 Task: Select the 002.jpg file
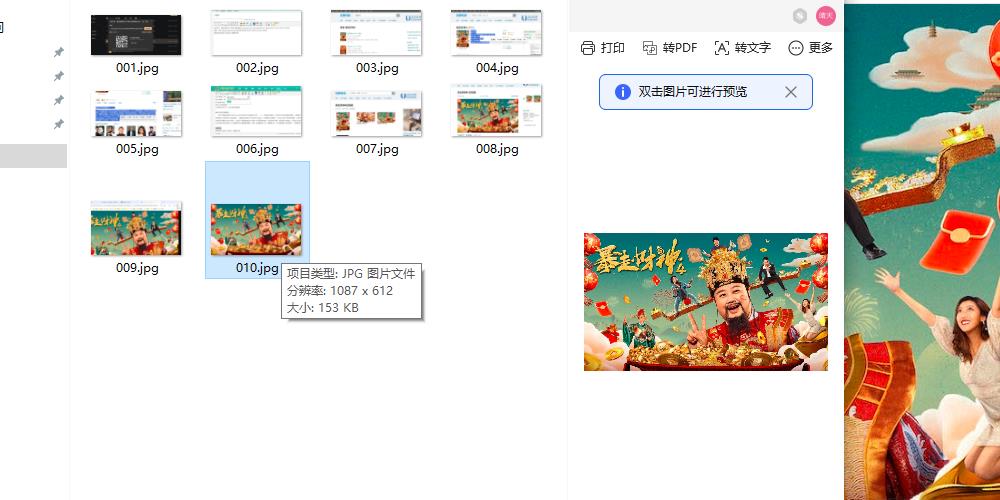(x=256, y=34)
